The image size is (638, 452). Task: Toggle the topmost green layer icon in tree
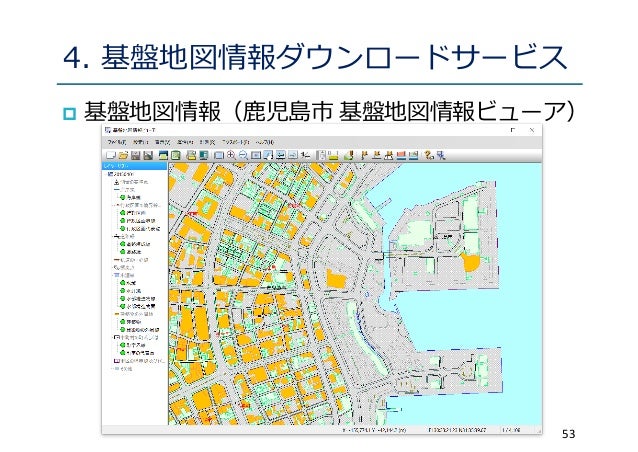[120, 198]
